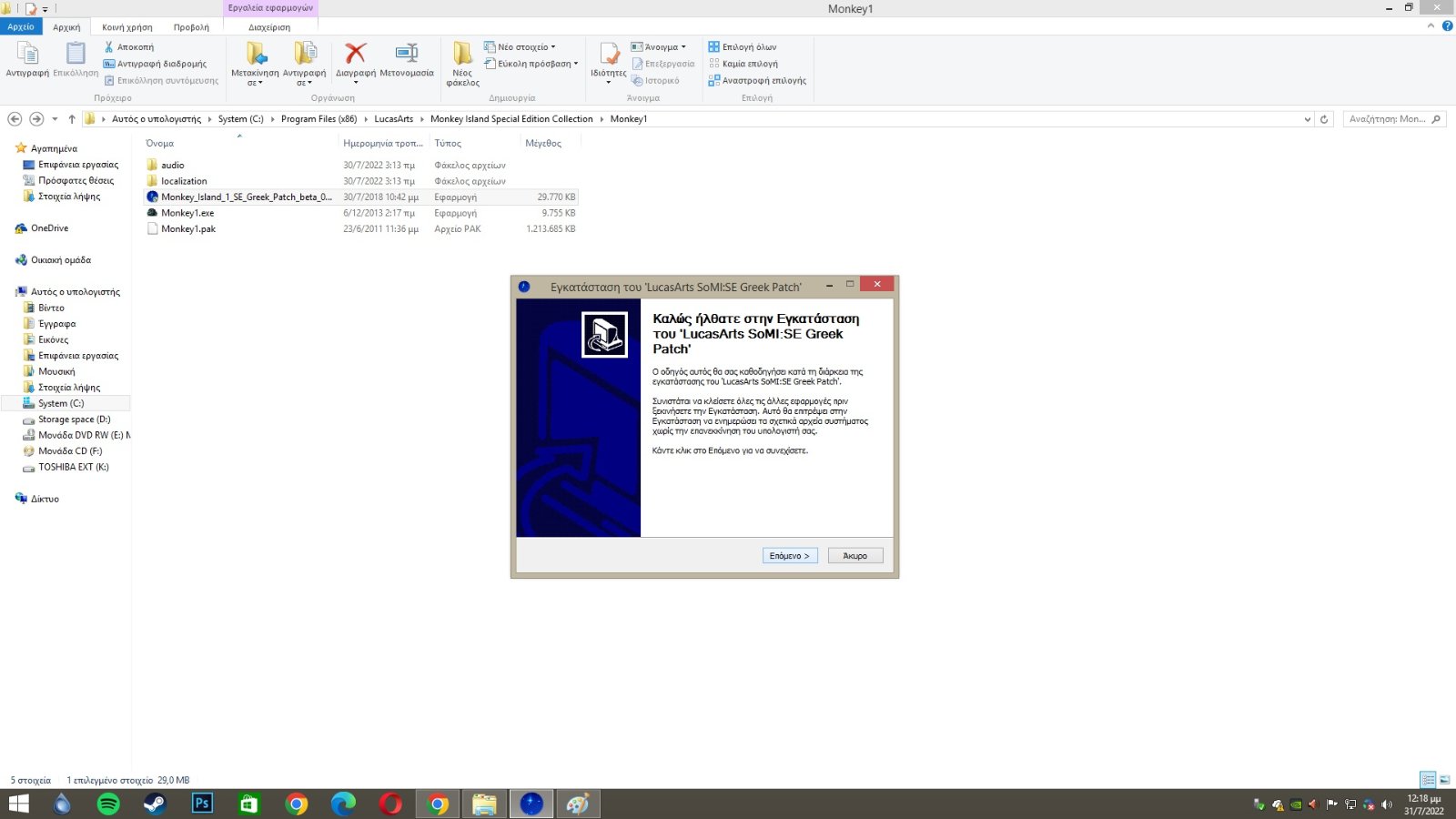
Task: Open Spotify from the taskbar
Action: pyautogui.click(x=108, y=804)
